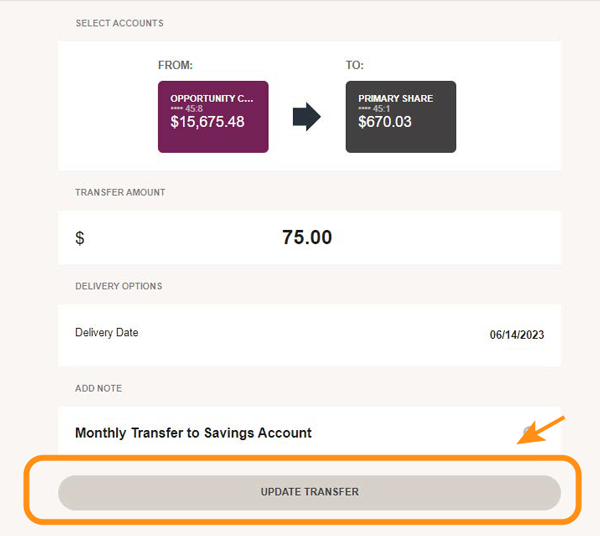
Task: Click masked account number 45:1 on dark card
Action: point(374,109)
